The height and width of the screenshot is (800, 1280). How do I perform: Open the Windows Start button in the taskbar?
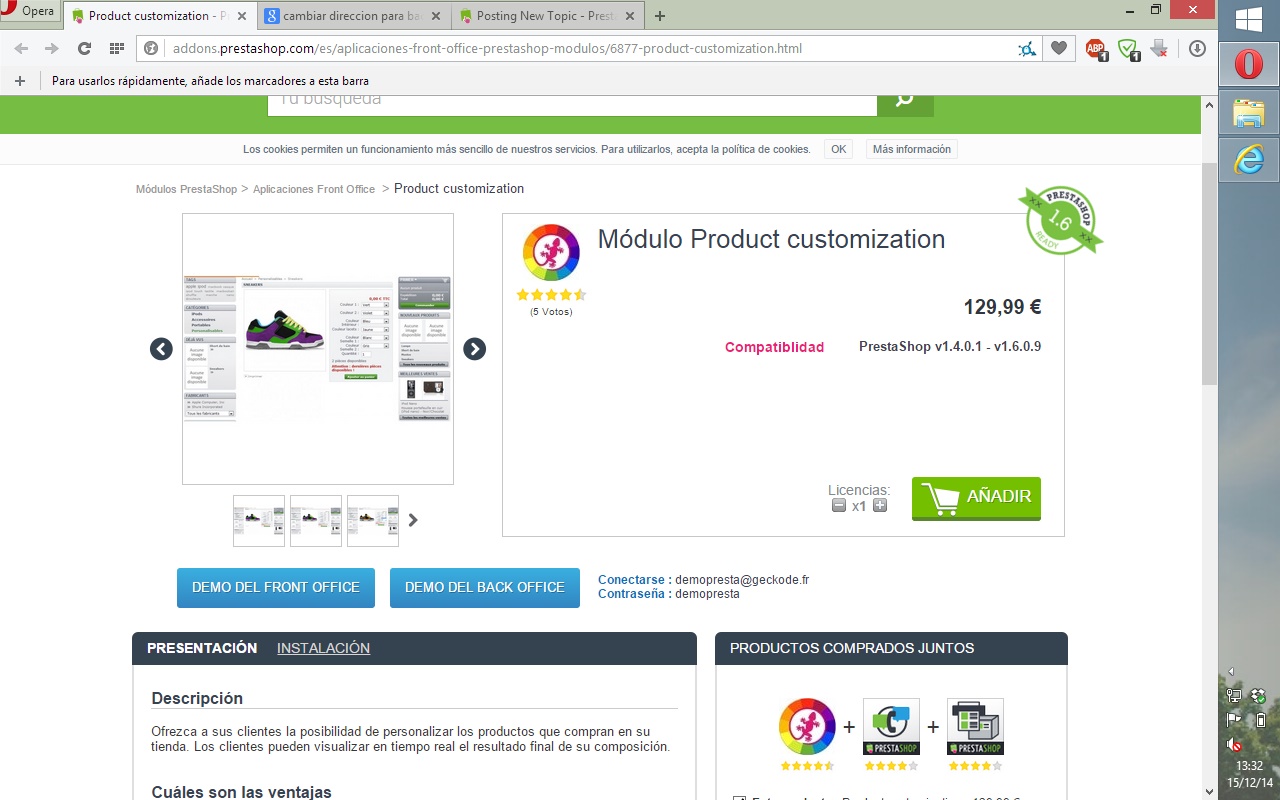pos(1248,19)
